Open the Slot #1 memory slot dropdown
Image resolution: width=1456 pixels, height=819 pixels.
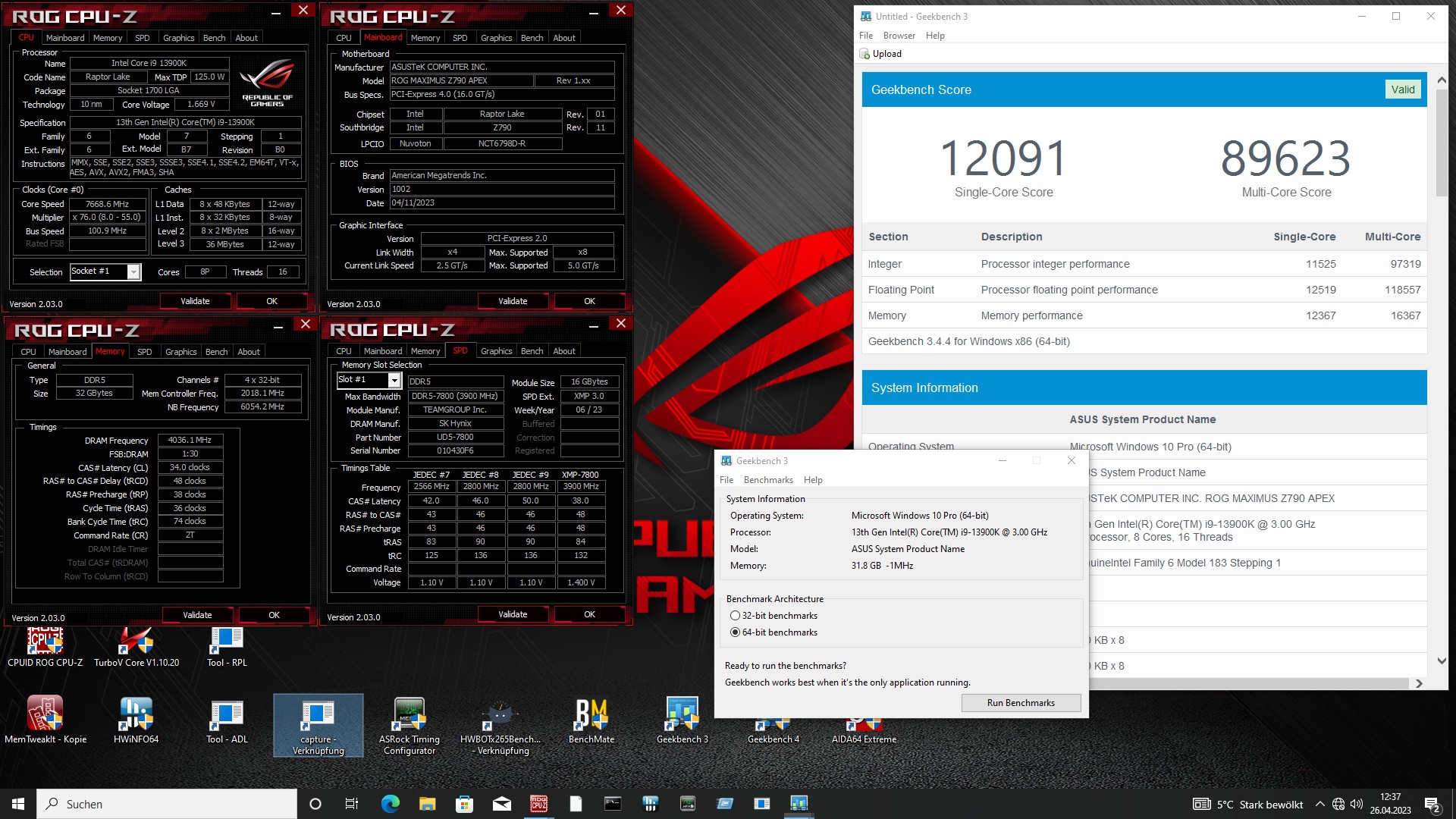[x=394, y=380]
